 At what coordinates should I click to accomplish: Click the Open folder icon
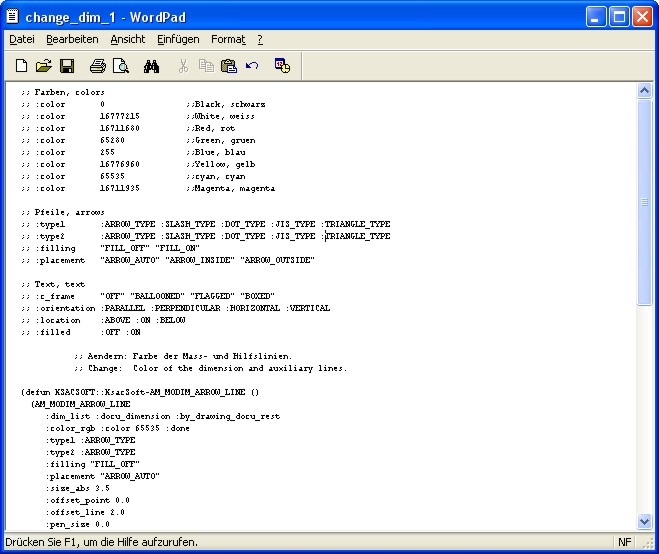[x=43, y=66]
